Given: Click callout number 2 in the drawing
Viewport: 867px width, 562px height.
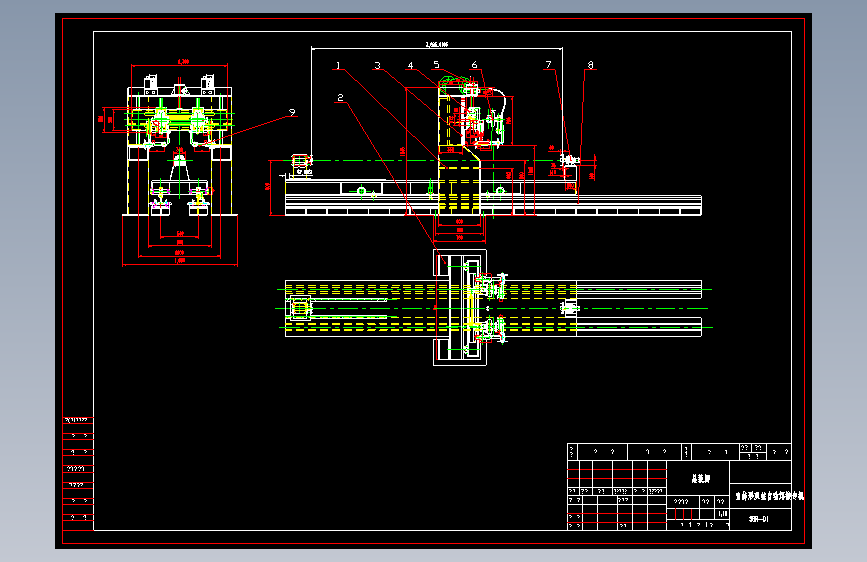Looking at the screenshot, I should [340, 97].
